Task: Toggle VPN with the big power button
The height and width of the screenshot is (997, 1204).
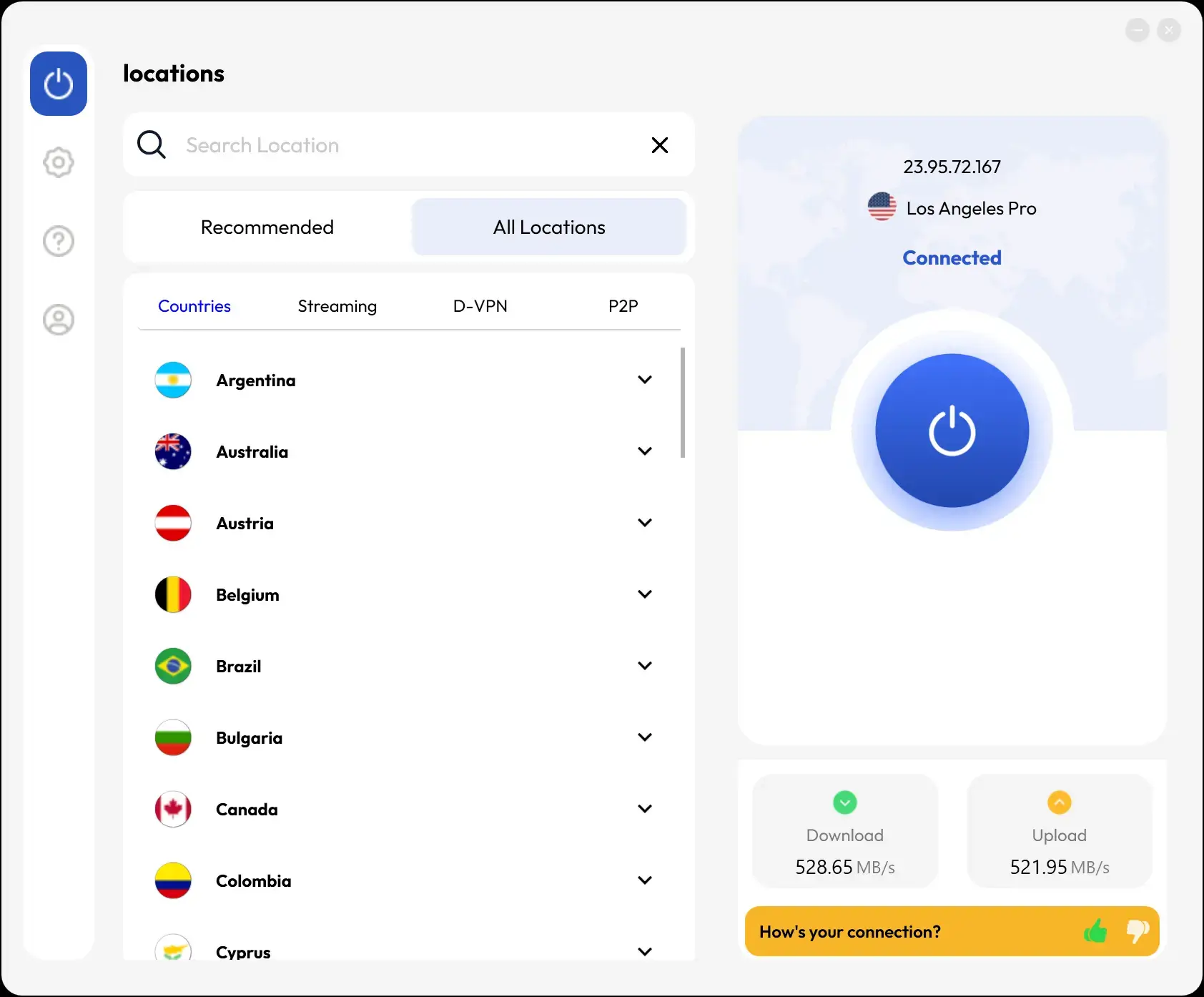Action: click(952, 431)
